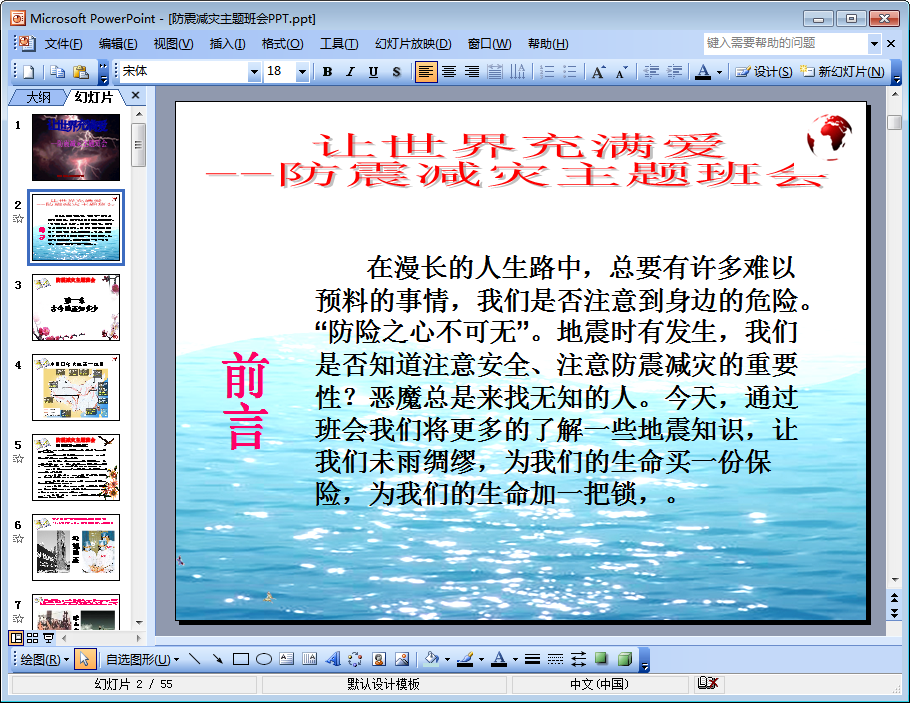
Task: Decrease font size
Action: 622,72
